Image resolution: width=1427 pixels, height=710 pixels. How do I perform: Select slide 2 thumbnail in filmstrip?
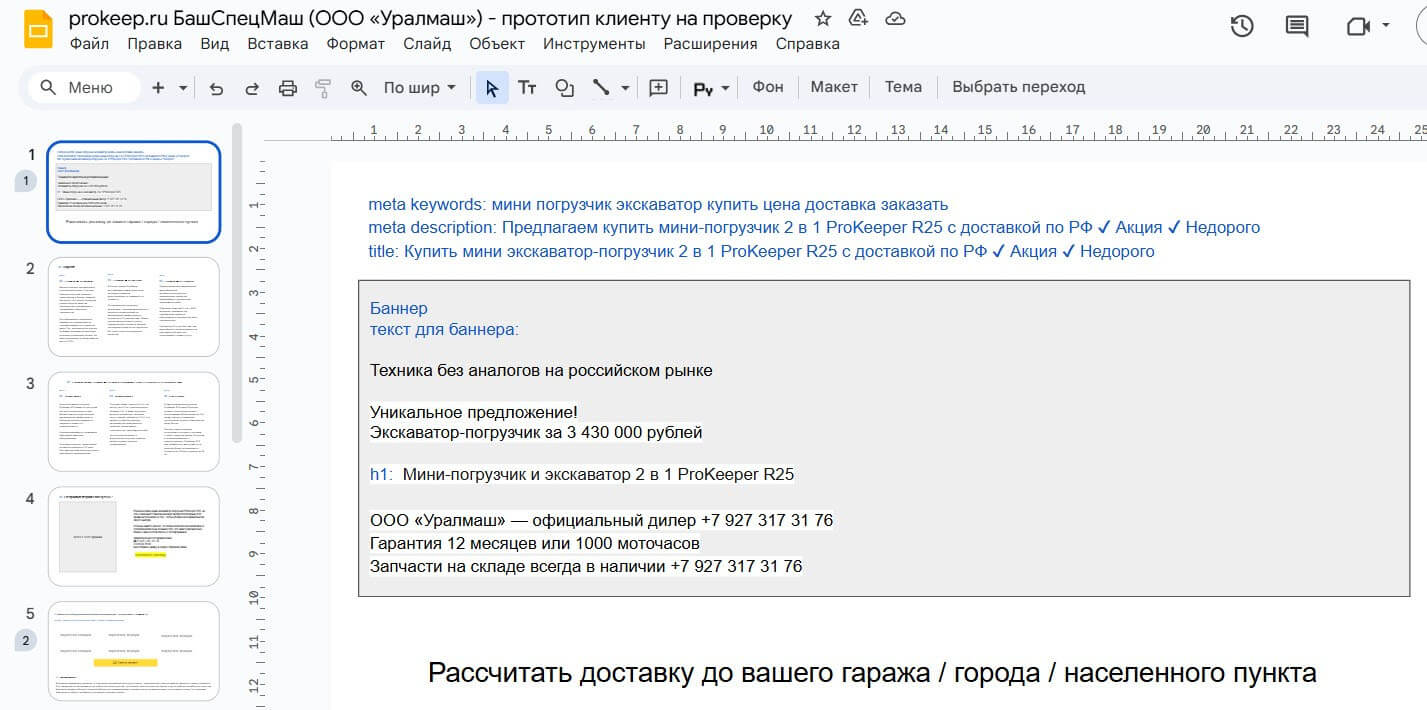click(x=134, y=307)
